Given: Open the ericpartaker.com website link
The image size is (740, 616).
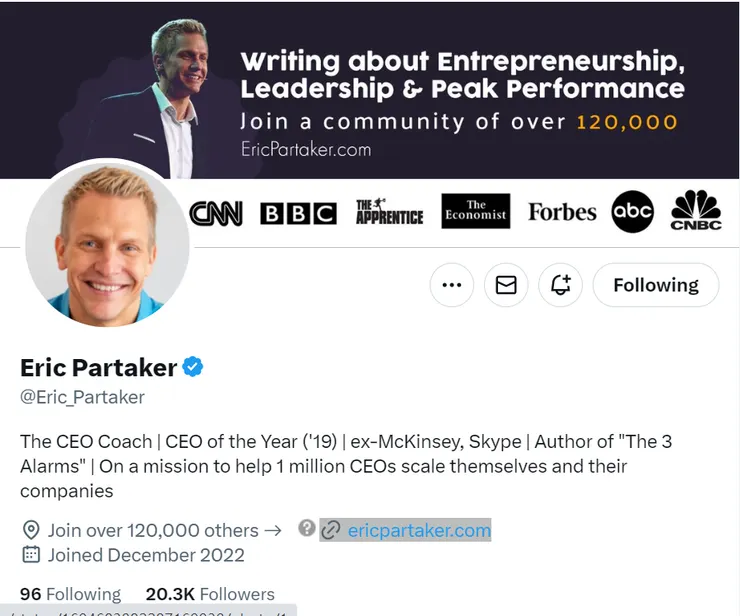Looking at the screenshot, I should point(419,530).
